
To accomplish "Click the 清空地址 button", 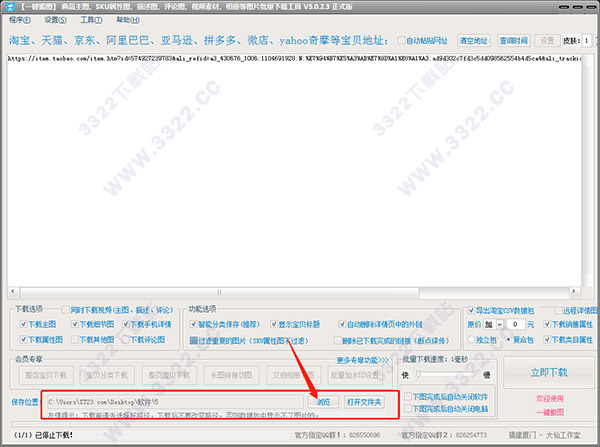I will [x=474, y=41].
